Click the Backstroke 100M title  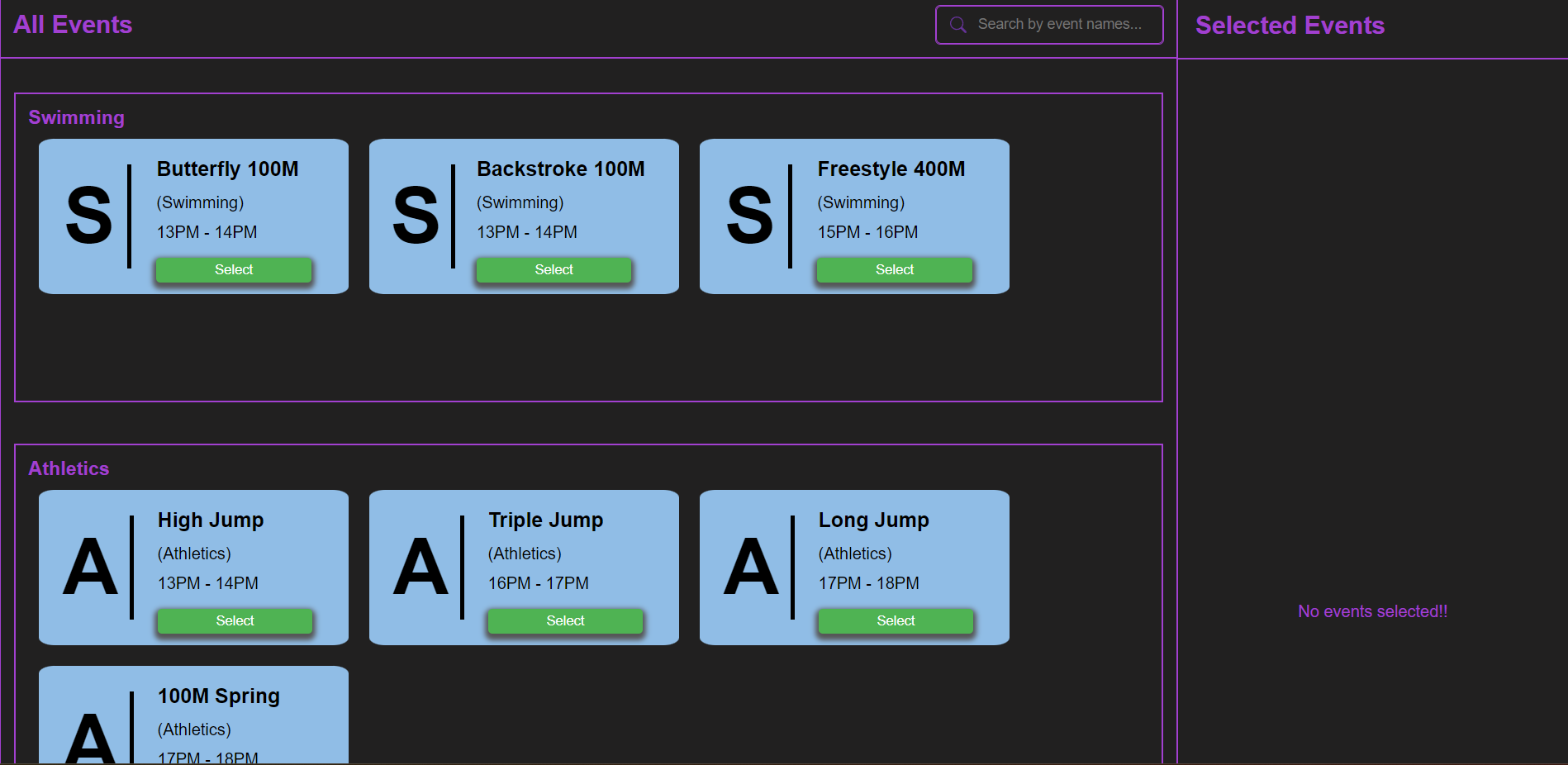pyautogui.click(x=561, y=169)
